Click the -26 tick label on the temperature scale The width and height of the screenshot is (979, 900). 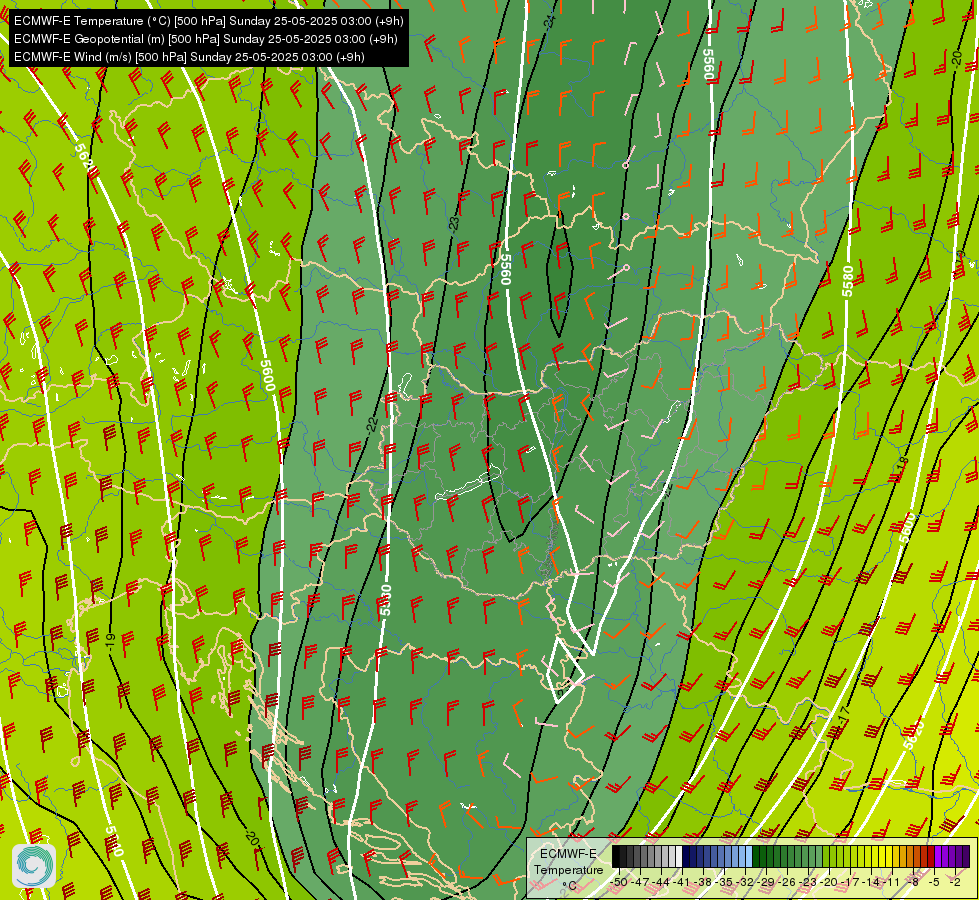click(787, 882)
